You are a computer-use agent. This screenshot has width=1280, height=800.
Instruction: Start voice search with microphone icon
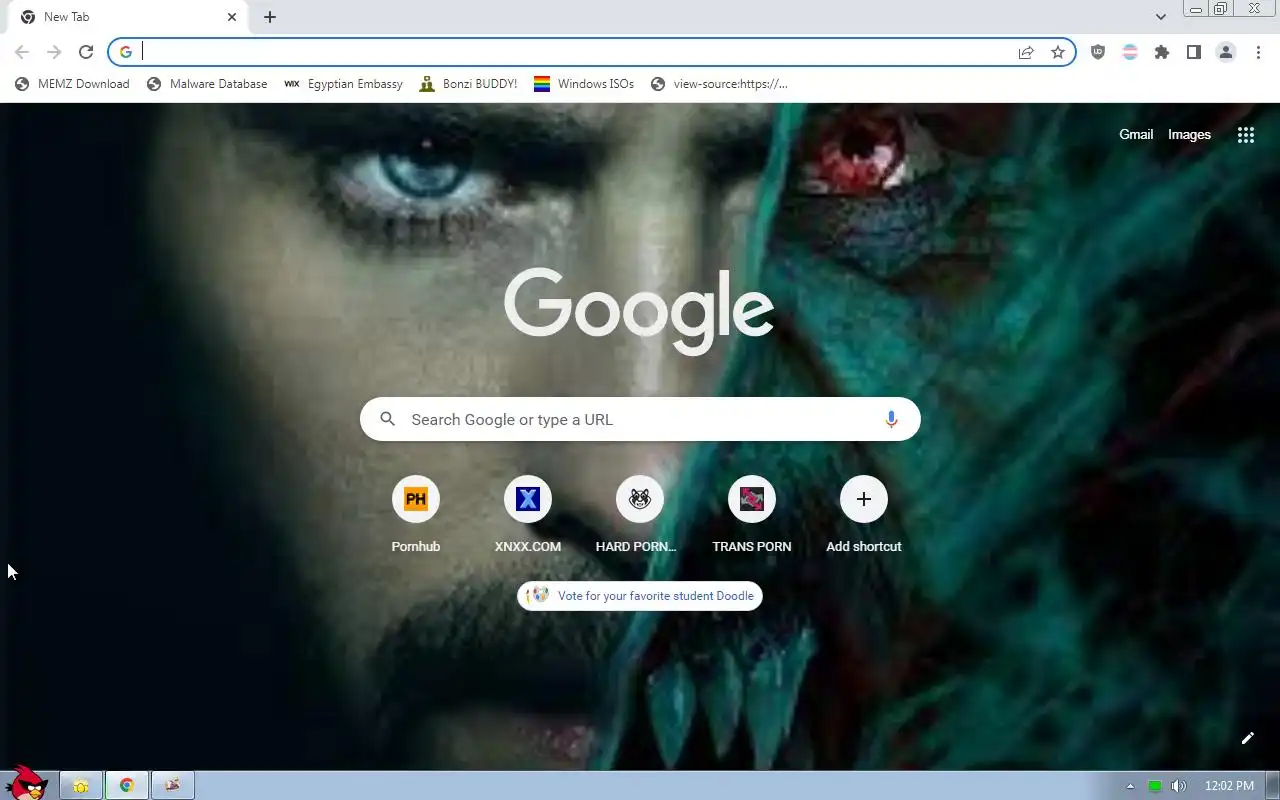coord(891,420)
